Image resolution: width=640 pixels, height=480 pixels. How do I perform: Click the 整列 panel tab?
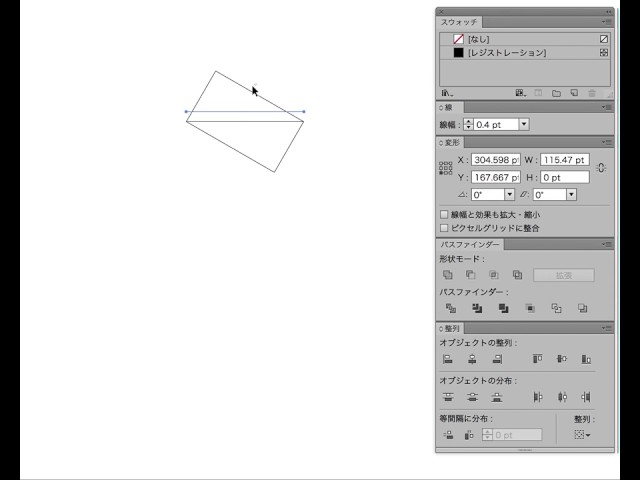pyautogui.click(x=452, y=329)
